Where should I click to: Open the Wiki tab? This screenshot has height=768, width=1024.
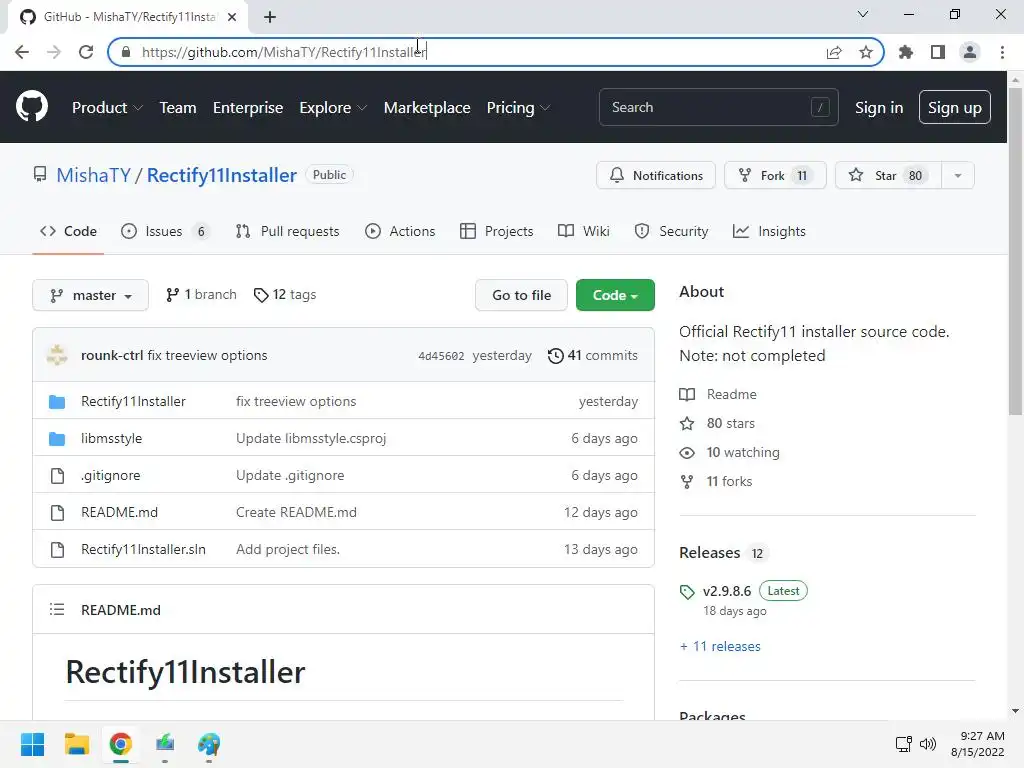pos(584,231)
